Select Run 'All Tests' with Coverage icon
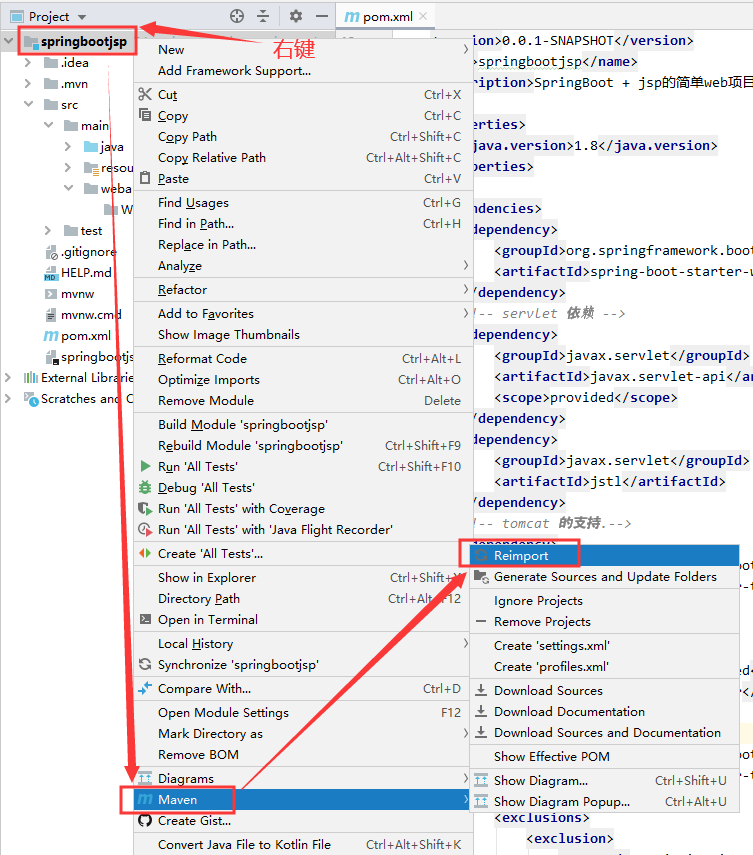Image resolution: width=753 pixels, height=855 pixels. point(146,508)
